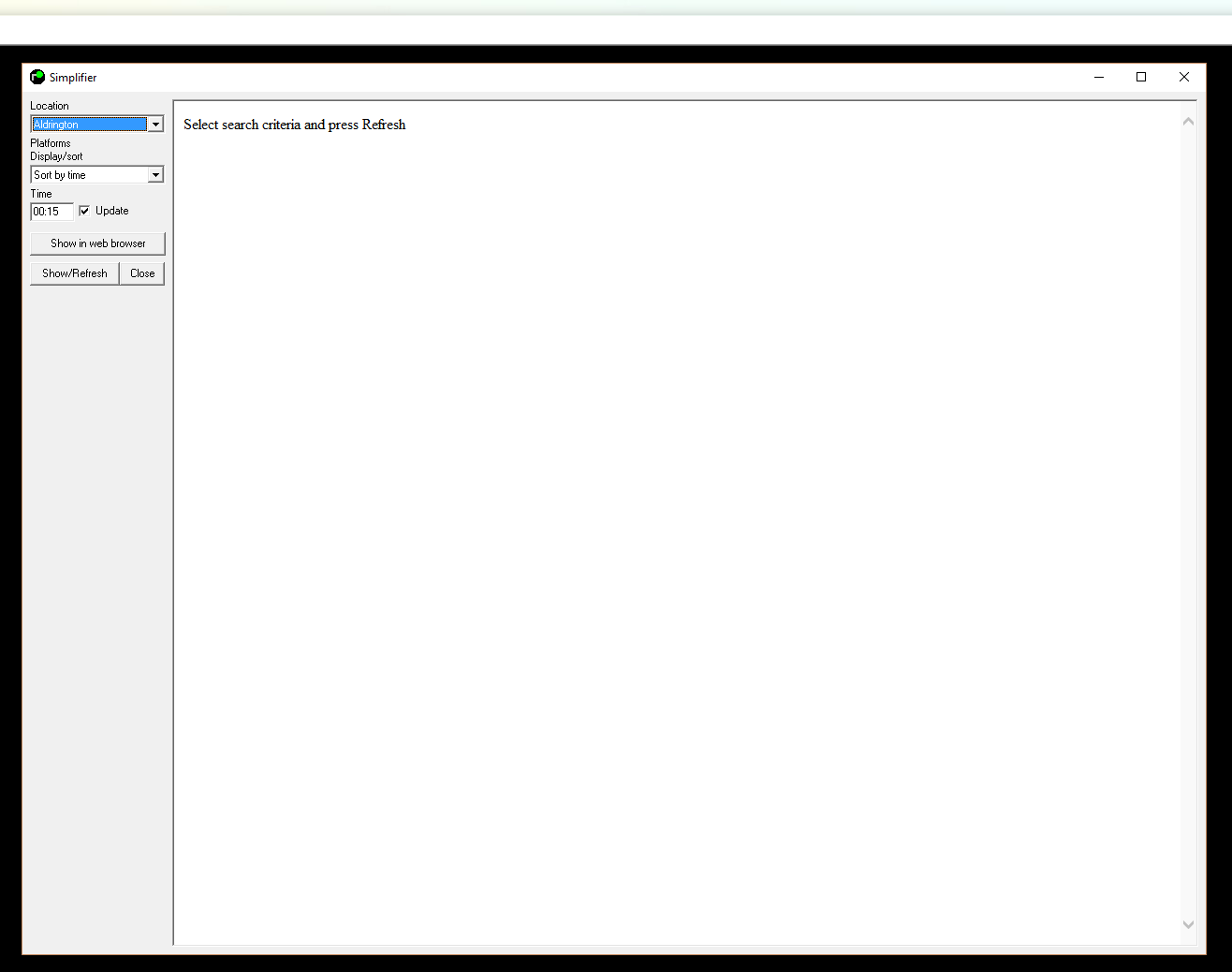
Task: Click the Display/sort label
Action: [56, 156]
